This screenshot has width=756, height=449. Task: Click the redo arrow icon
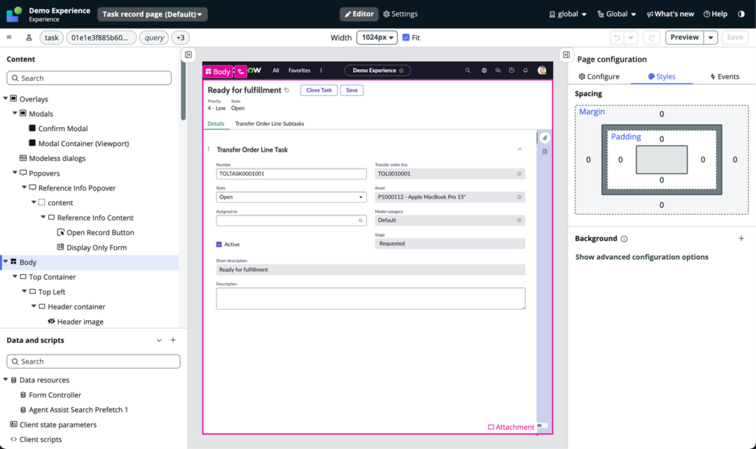[651, 38]
